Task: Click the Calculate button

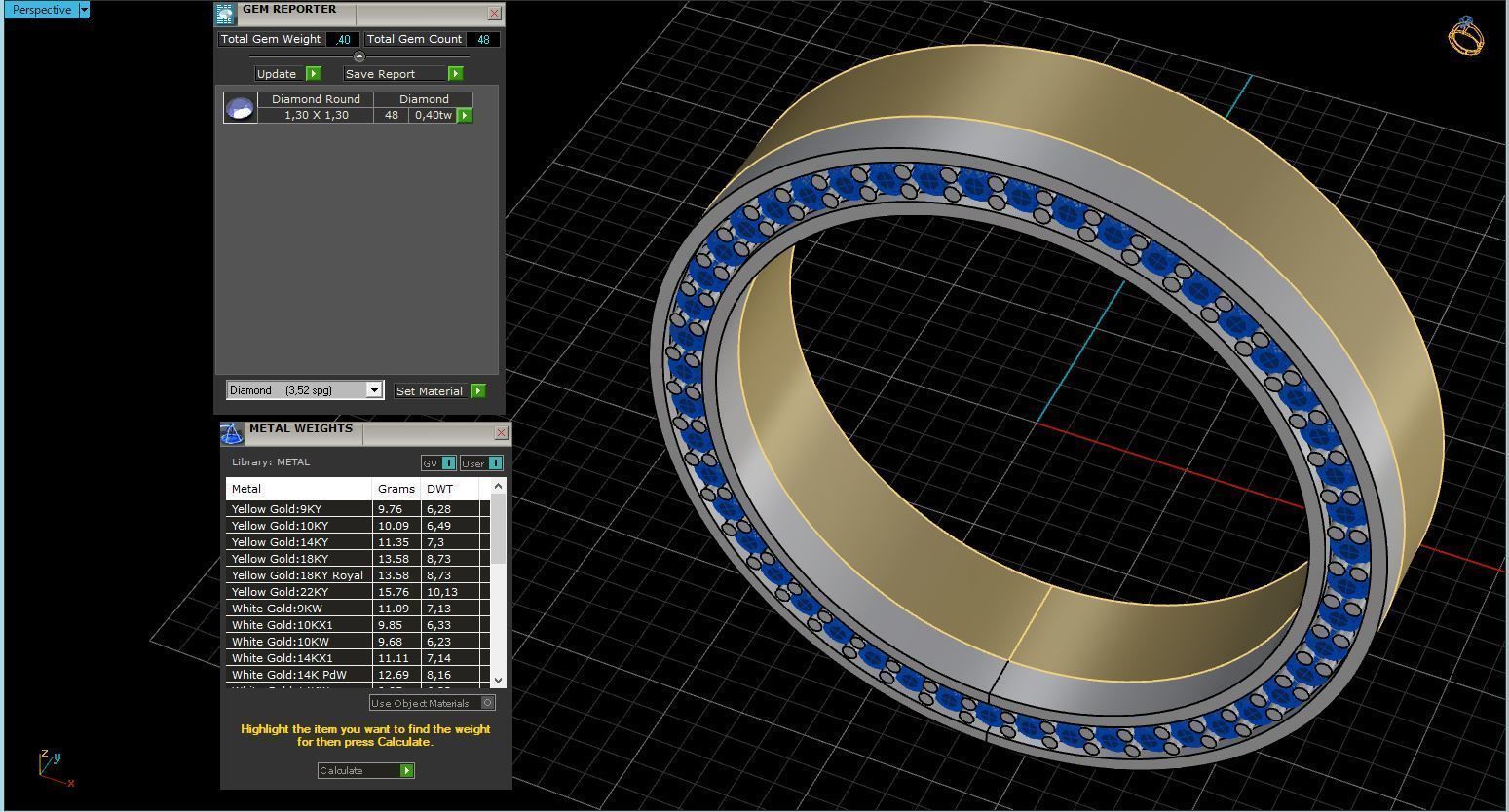Action: pos(366,770)
